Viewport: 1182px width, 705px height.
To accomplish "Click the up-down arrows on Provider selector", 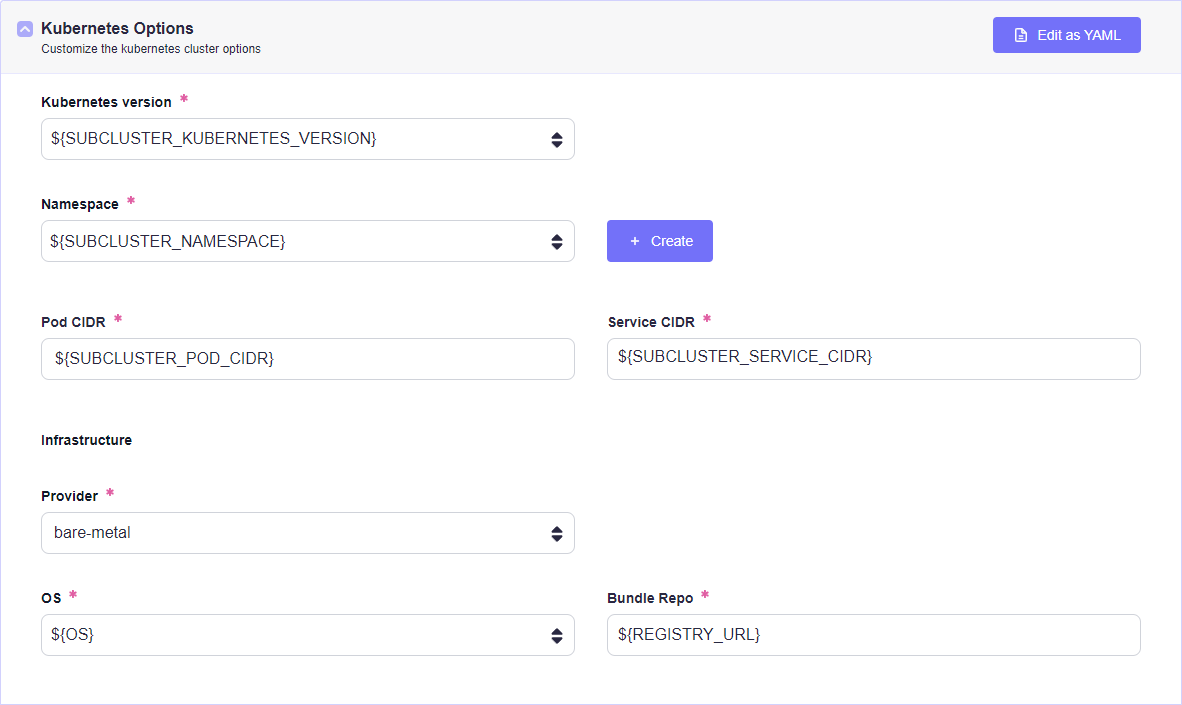I will (557, 533).
